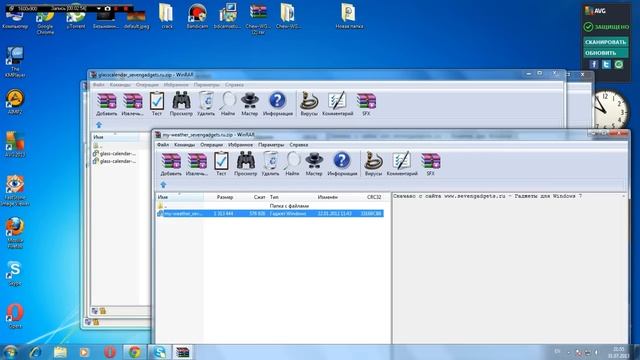Sort by Имя column in my-weather window
Image resolution: width=640 pixels, height=360 pixels.
(x=180, y=197)
